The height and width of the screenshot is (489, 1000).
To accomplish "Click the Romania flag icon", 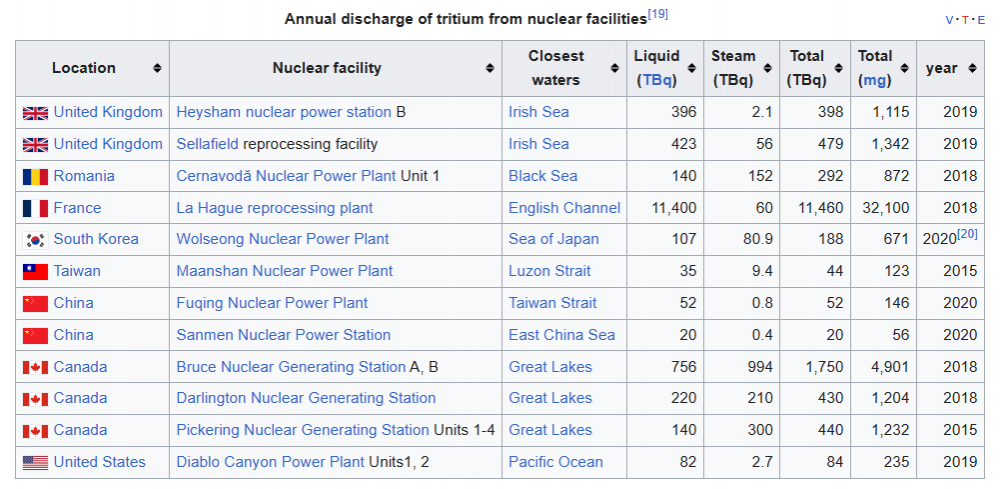I will tap(35, 177).
